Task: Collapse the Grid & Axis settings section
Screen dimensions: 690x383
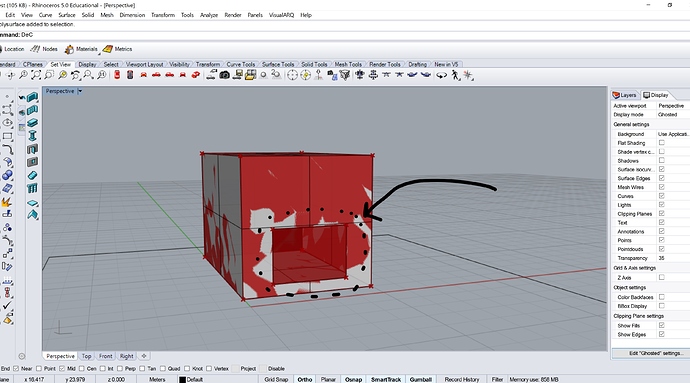Action: 635,268
